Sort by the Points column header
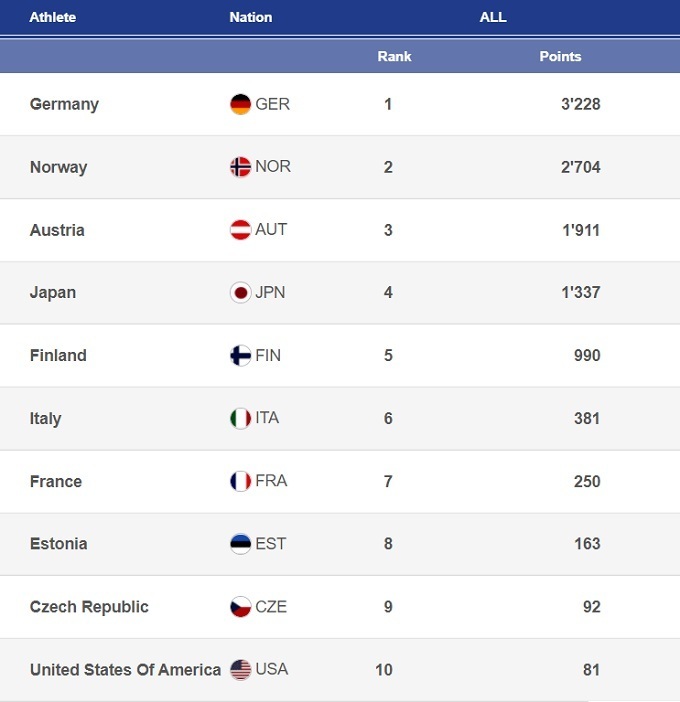The width and height of the screenshot is (680, 702). pos(560,57)
